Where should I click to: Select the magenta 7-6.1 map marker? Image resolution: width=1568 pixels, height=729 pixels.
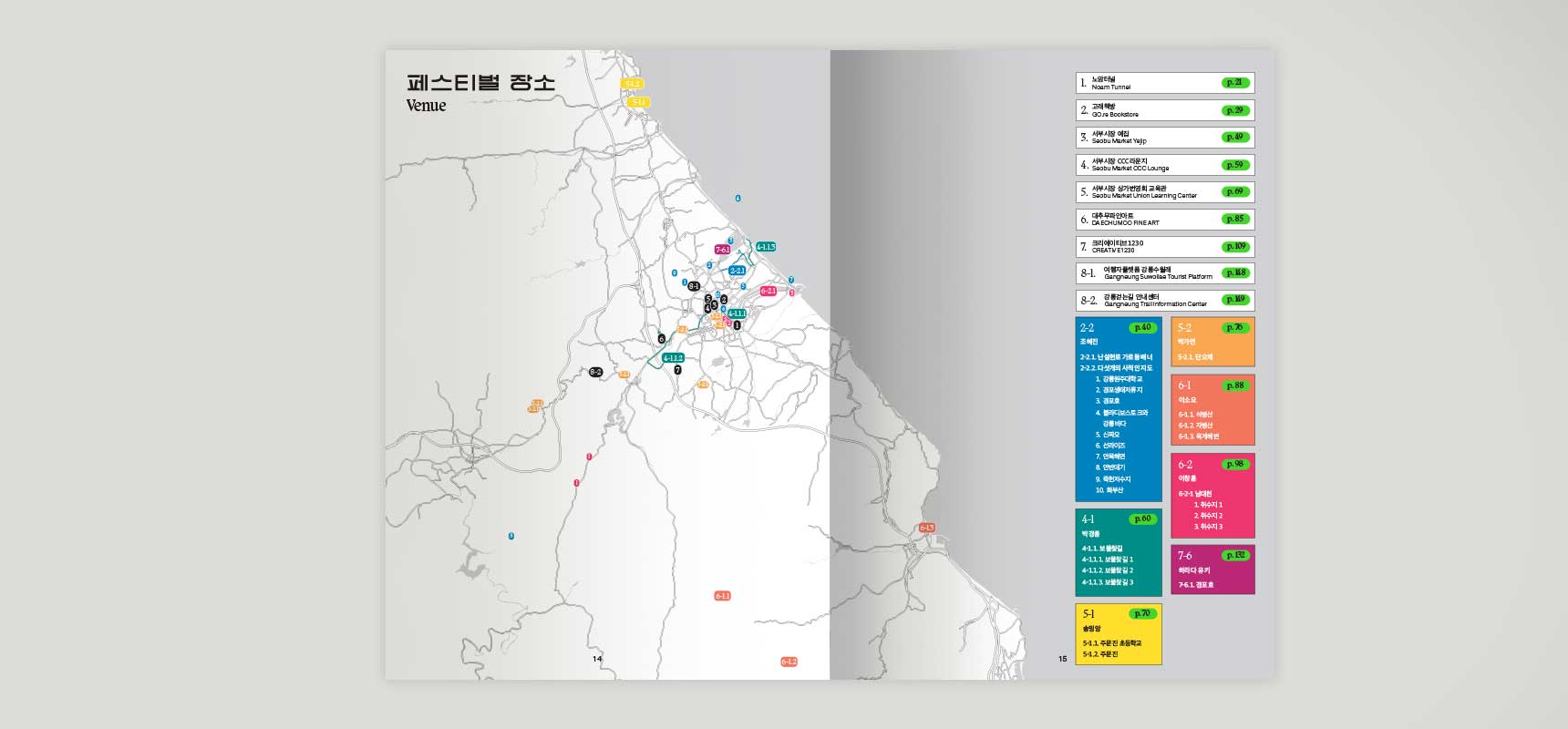(723, 250)
